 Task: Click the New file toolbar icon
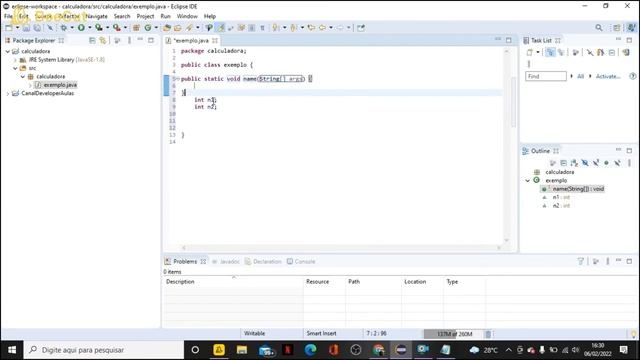pos(9,28)
